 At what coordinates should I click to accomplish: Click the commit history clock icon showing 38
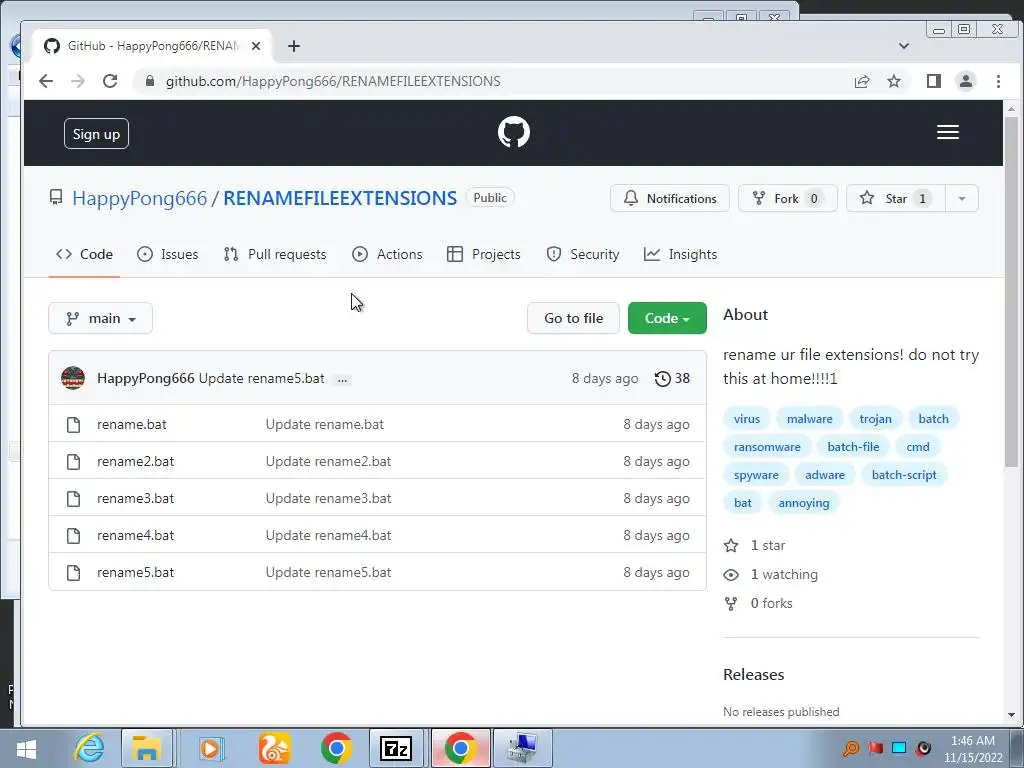[x=672, y=379]
